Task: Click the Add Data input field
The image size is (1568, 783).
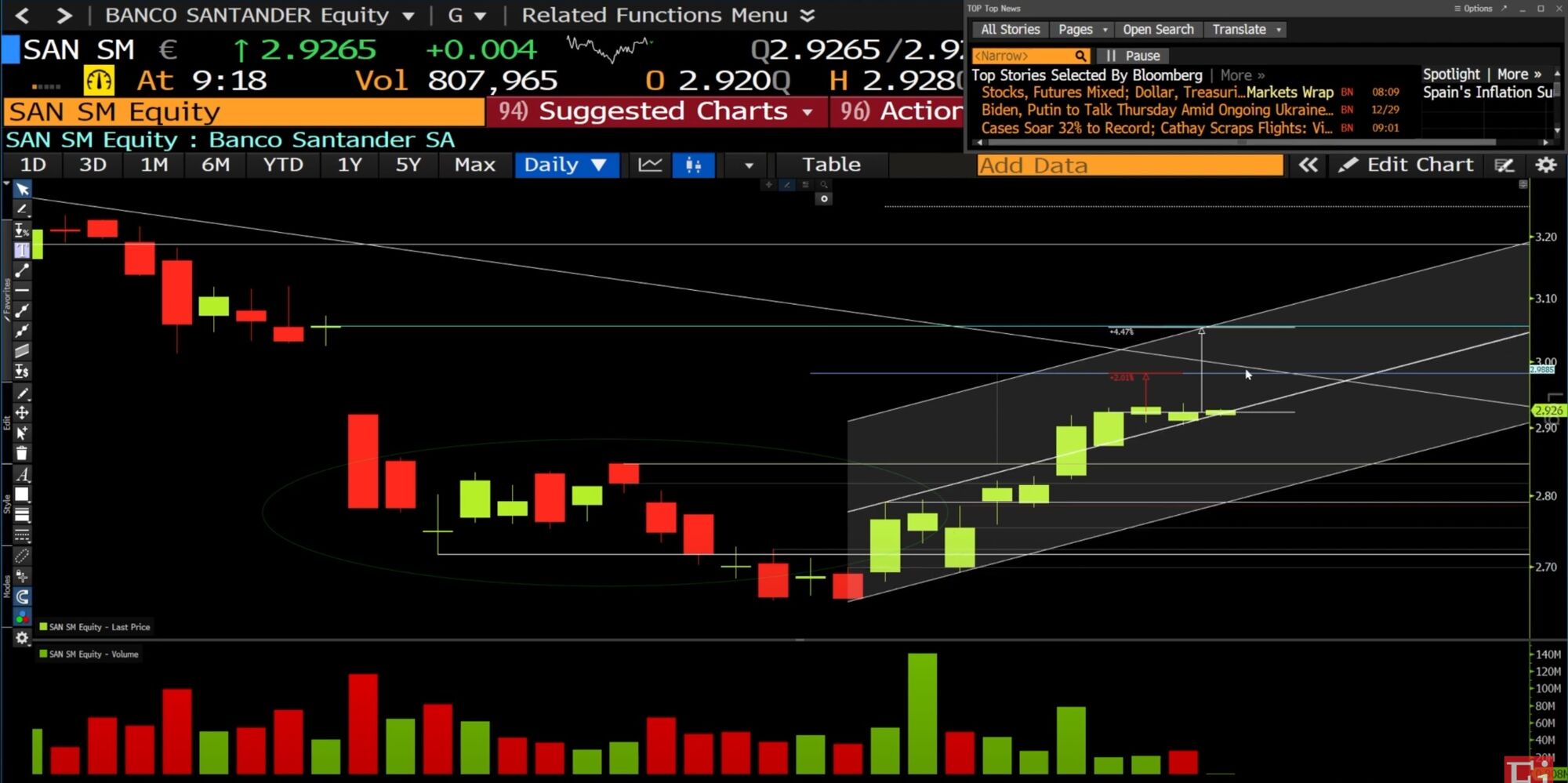Action: click(x=1130, y=165)
